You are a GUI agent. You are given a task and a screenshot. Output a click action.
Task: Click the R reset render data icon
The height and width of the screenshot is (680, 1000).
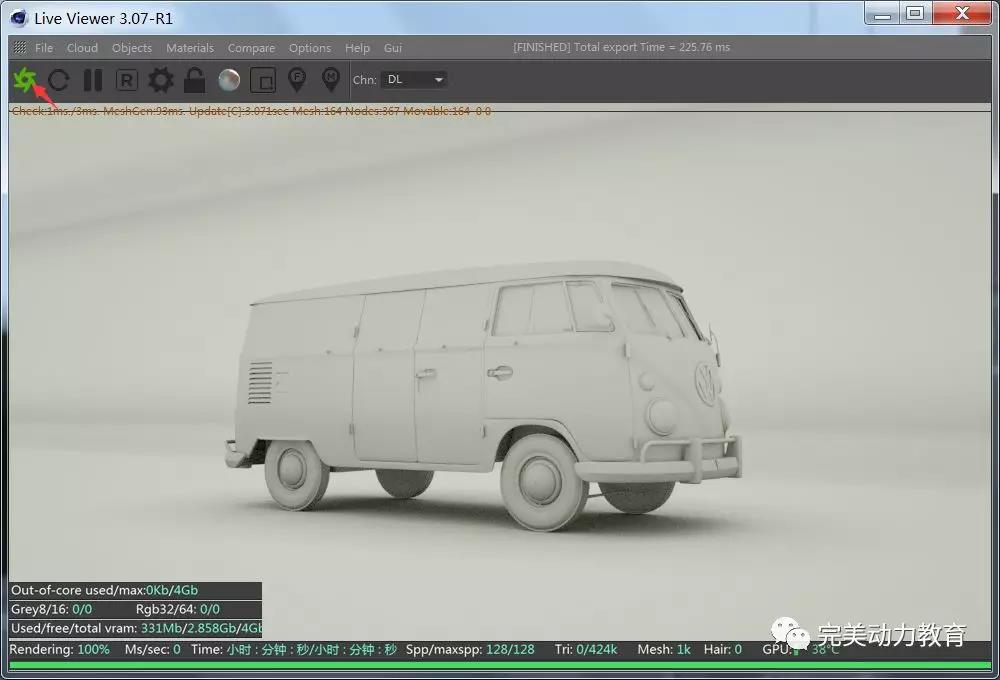tap(127, 80)
